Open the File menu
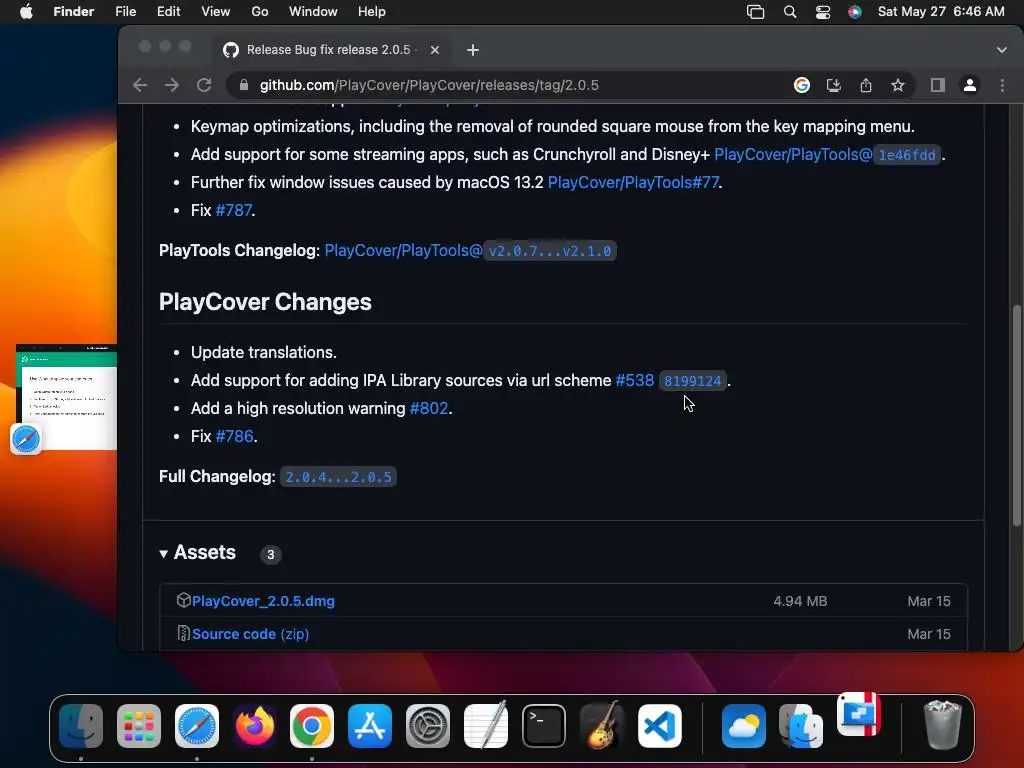 coord(125,12)
